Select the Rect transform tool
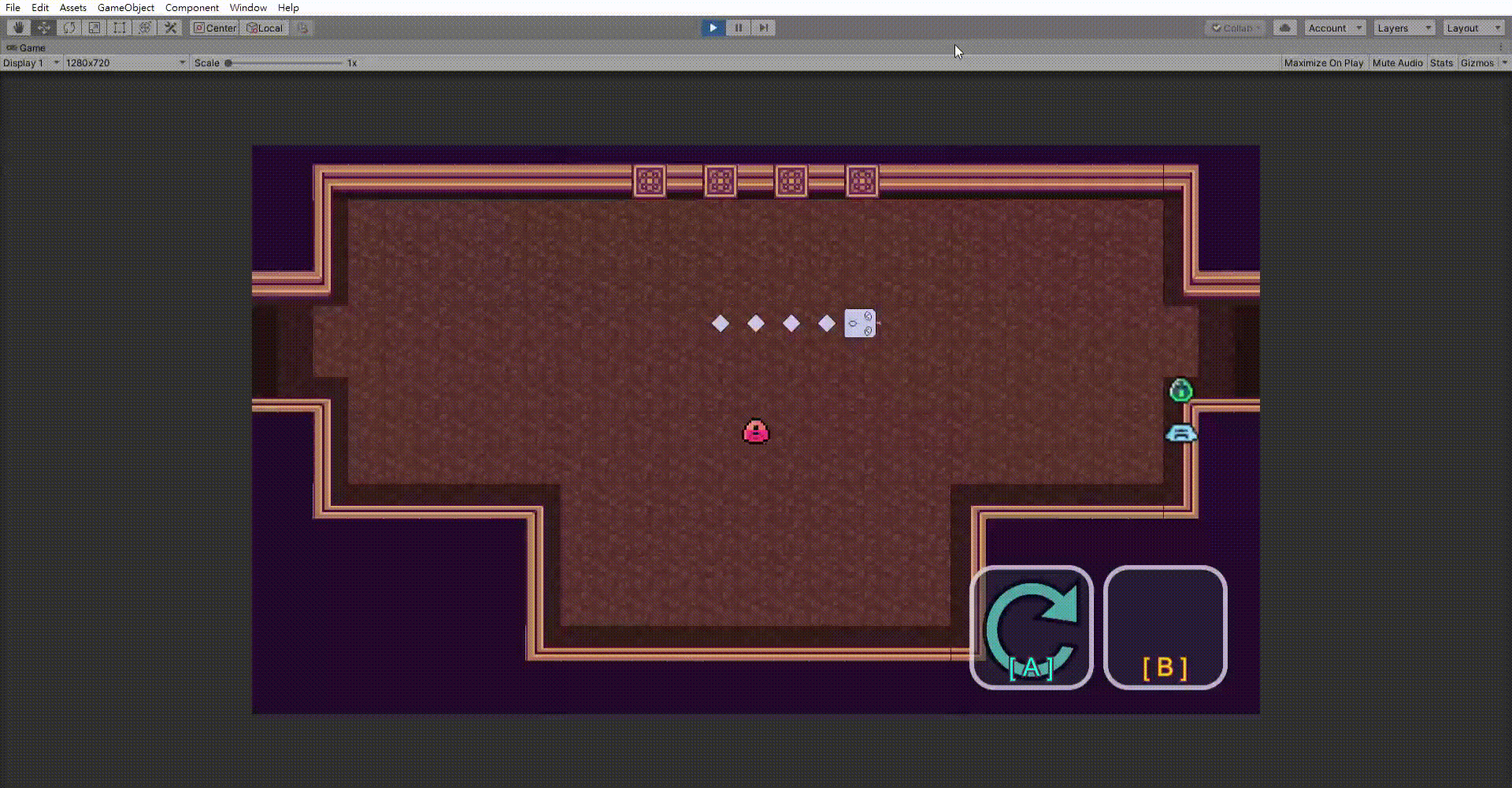The width and height of the screenshot is (1512, 788). [120, 28]
